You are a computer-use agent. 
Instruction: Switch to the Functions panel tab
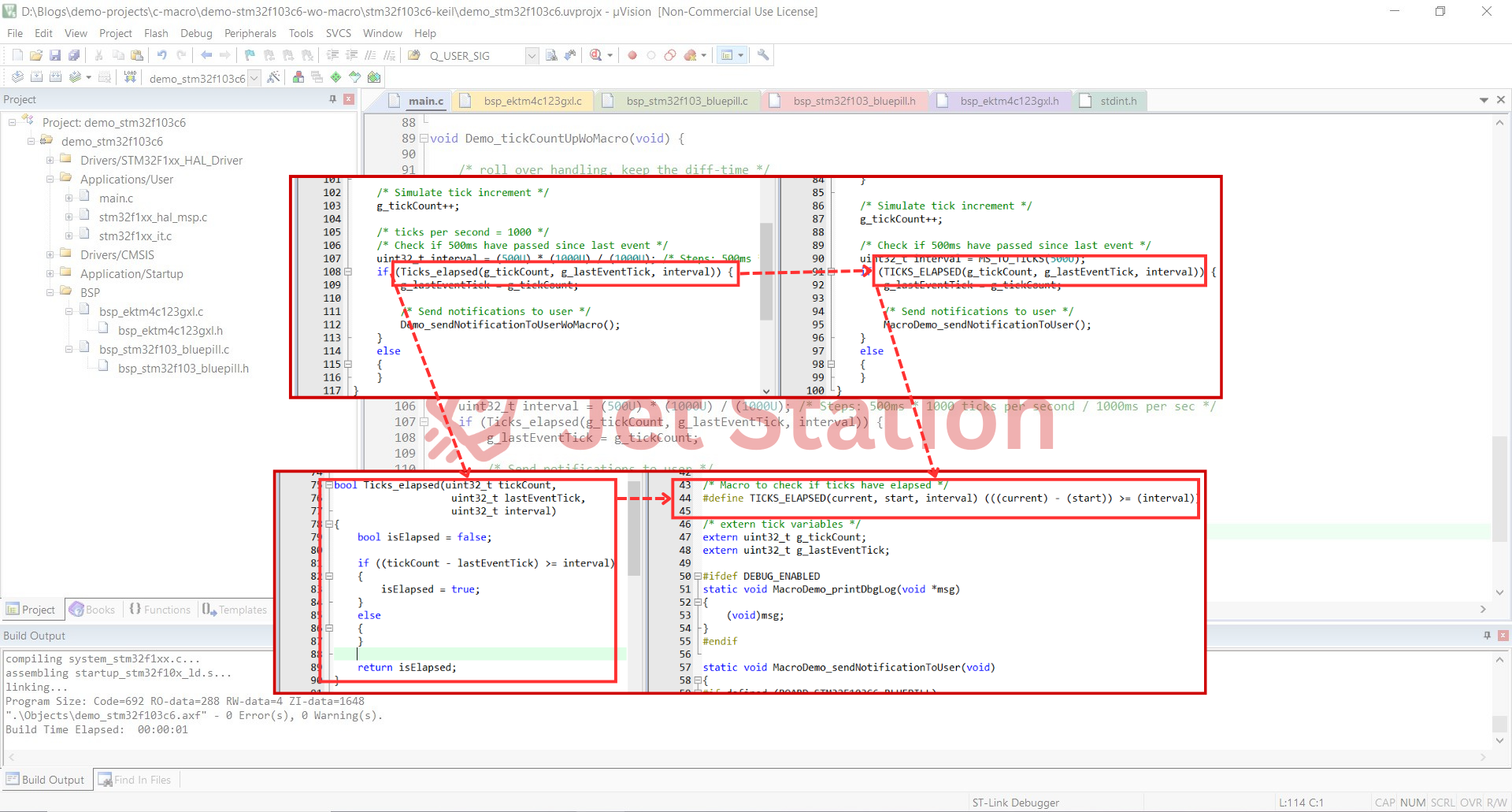point(160,610)
